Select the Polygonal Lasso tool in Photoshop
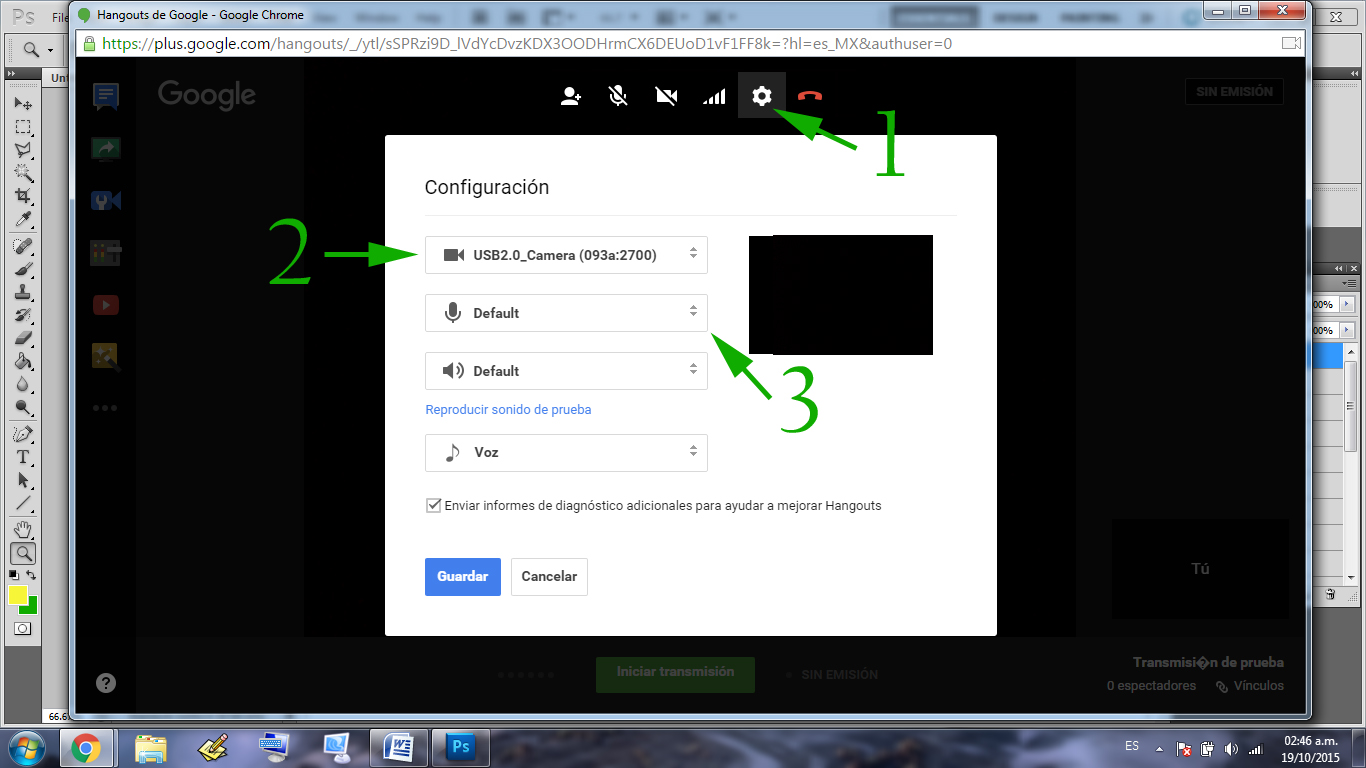The height and width of the screenshot is (768, 1366). [23, 150]
